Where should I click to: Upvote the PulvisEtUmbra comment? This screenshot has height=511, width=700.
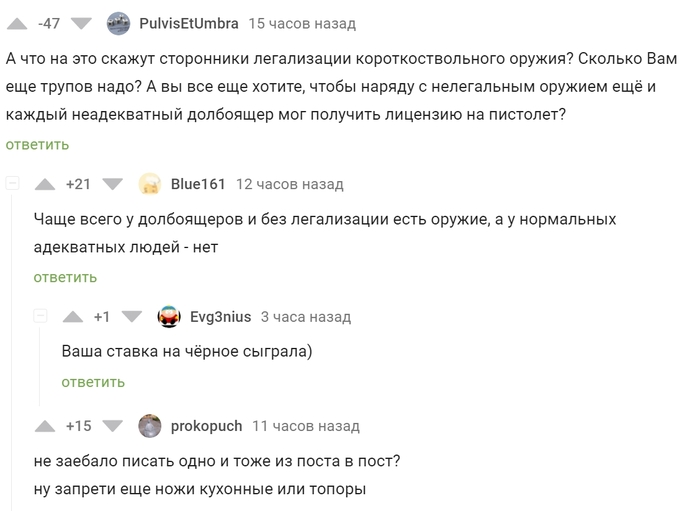pos(17,23)
